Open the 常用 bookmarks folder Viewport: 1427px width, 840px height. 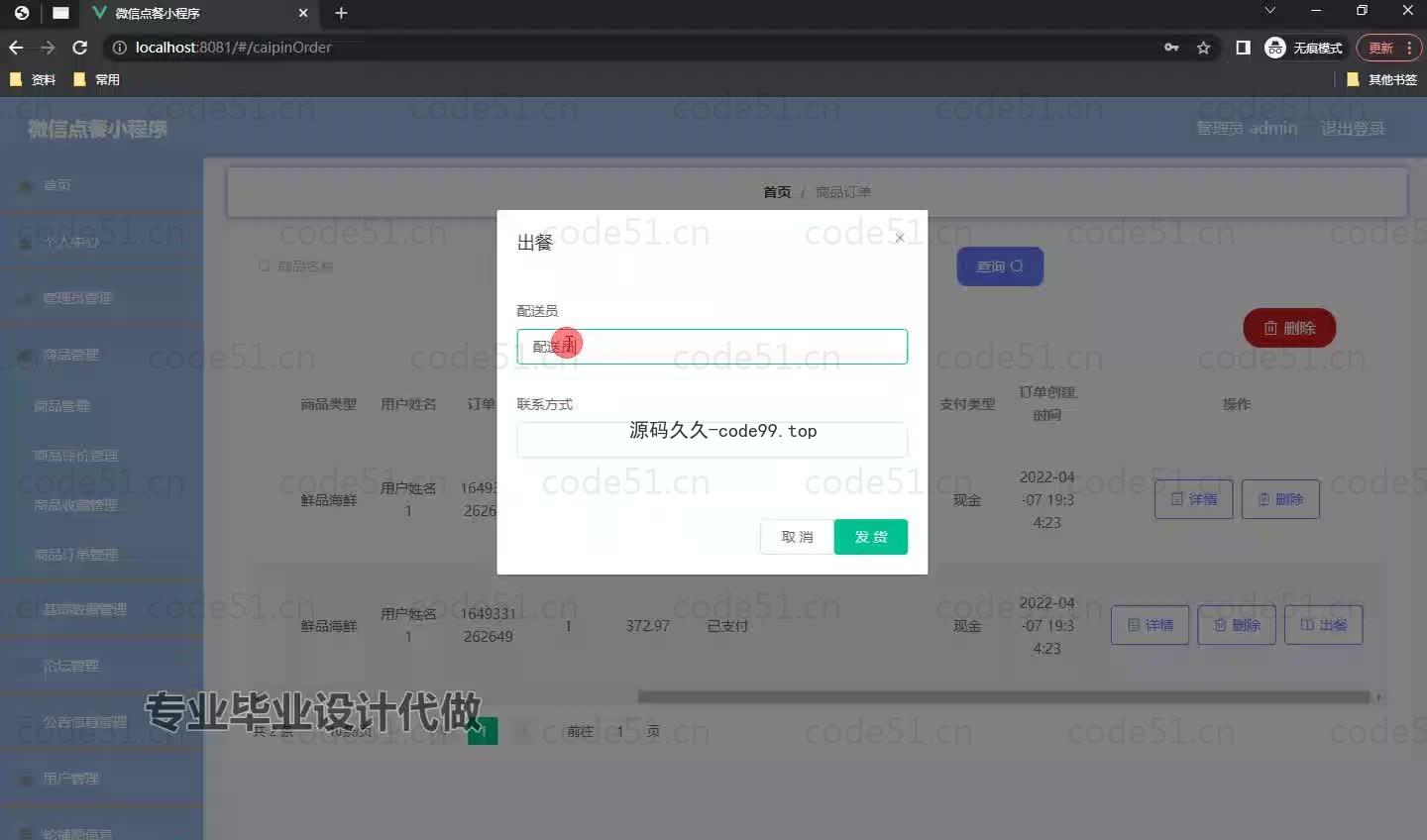click(x=96, y=79)
